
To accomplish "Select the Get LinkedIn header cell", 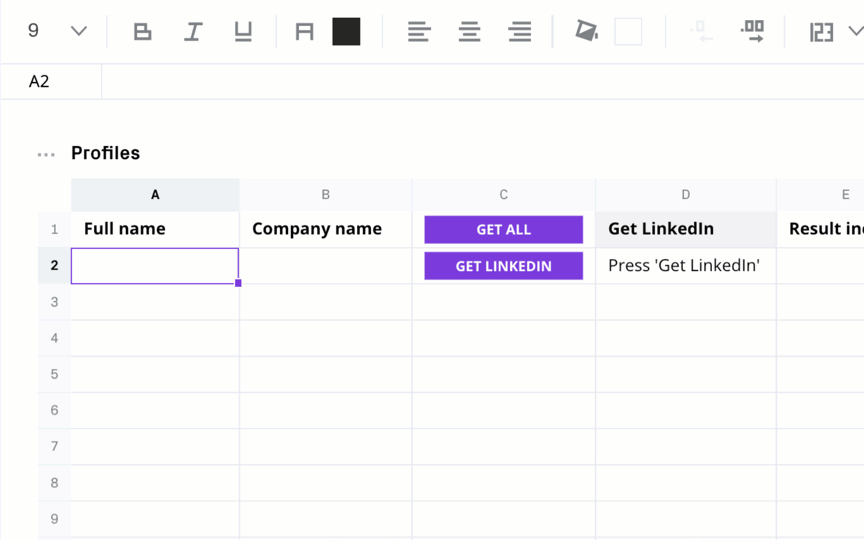I will click(x=686, y=229).
